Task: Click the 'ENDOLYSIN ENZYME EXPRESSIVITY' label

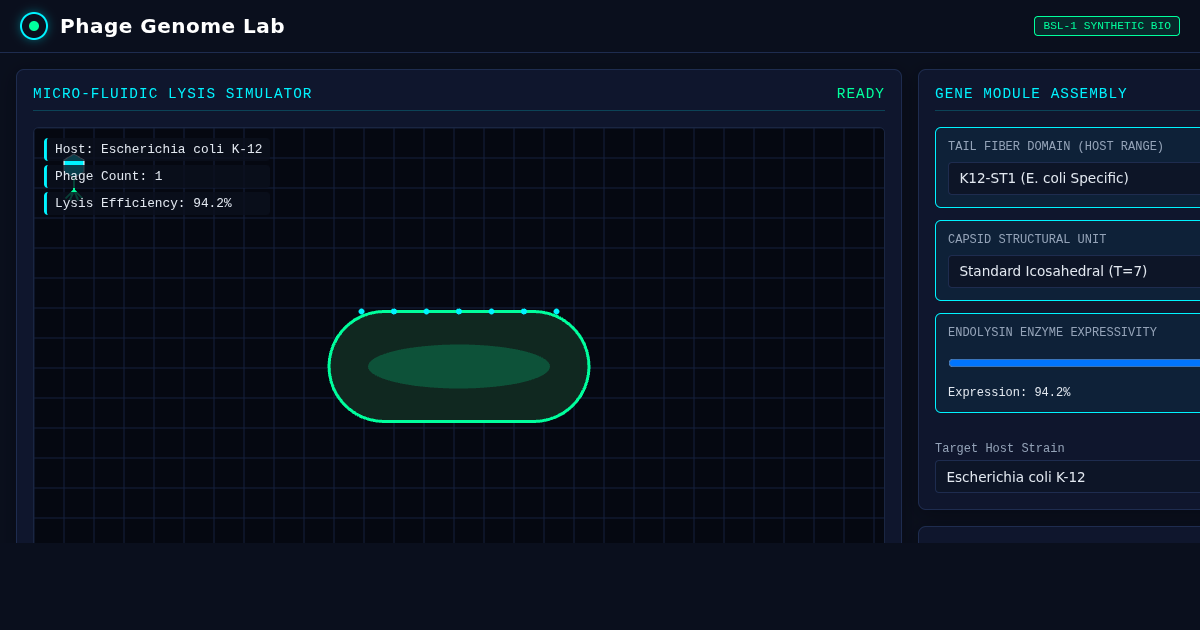Action: (x=1052, y=333)
